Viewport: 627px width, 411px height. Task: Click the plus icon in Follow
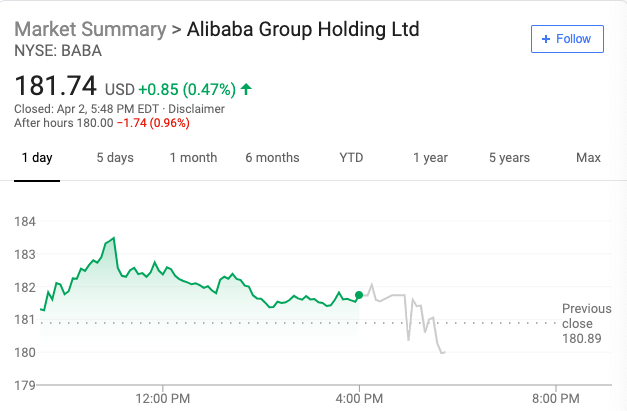(546, 39)
